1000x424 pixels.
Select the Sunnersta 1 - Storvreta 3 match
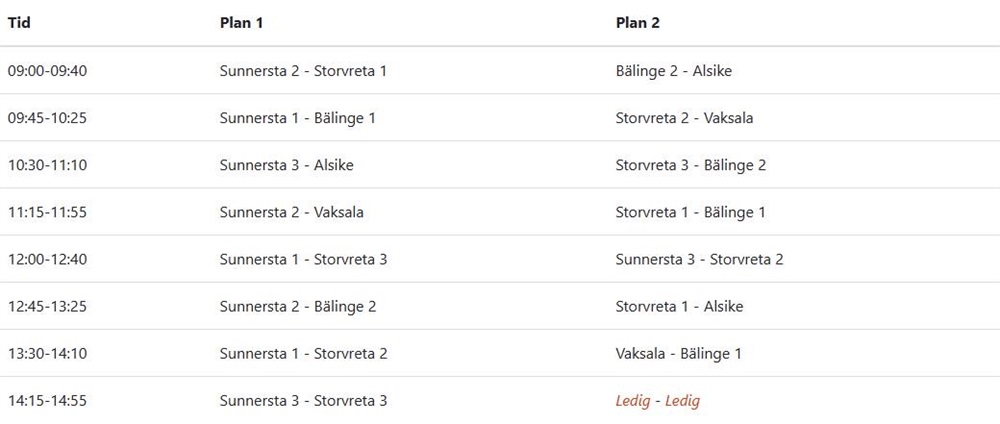point(304,260)
